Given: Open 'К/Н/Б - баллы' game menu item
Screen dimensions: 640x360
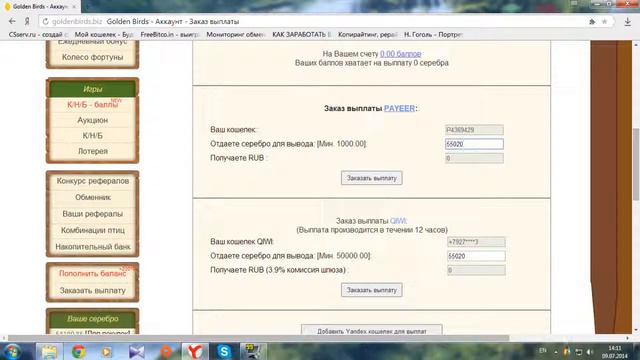Looking at the screenshot, I should [x=92, y=104].
